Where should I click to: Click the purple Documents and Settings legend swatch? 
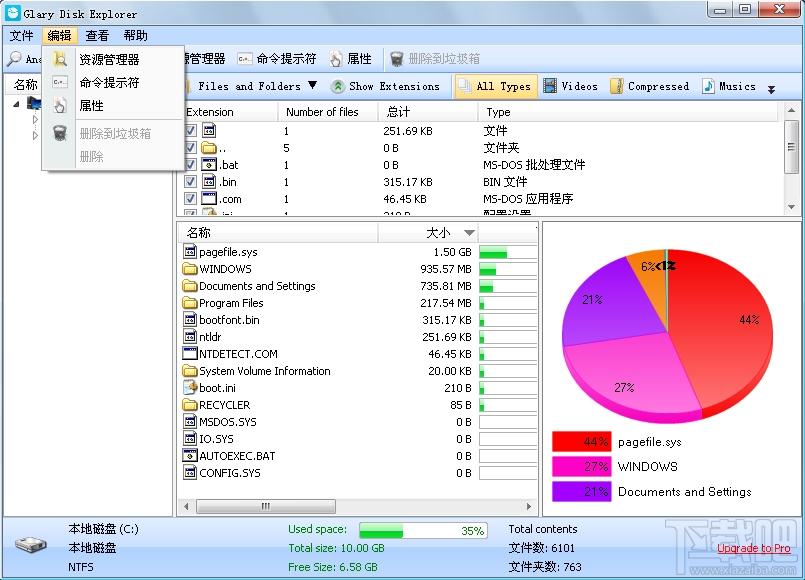tap(582, 491)
